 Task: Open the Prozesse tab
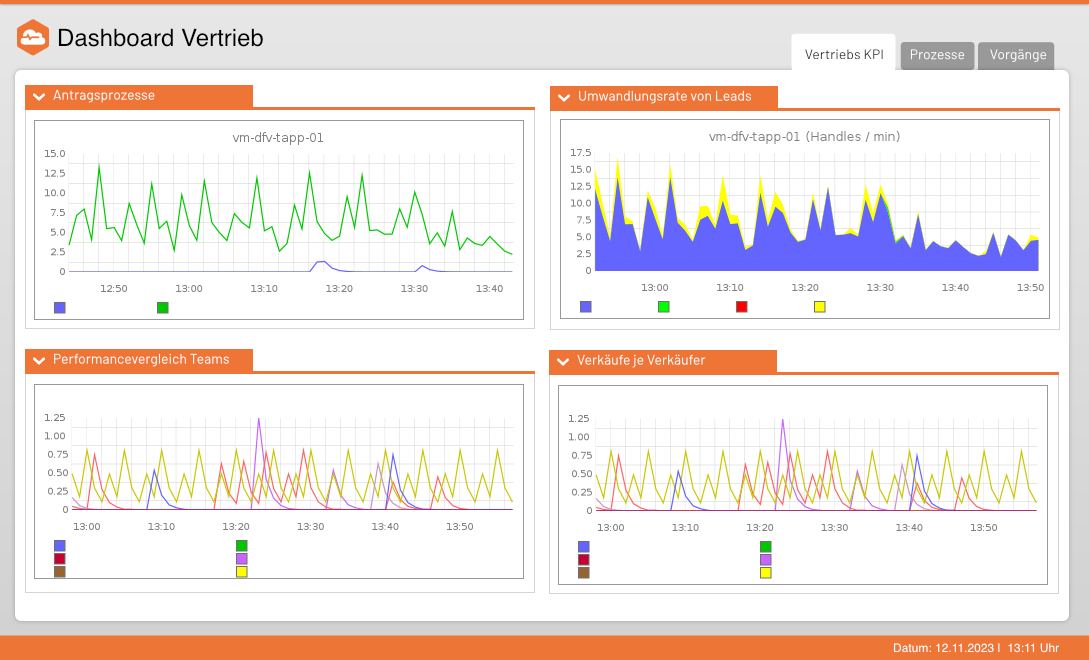tap(937, 55)
